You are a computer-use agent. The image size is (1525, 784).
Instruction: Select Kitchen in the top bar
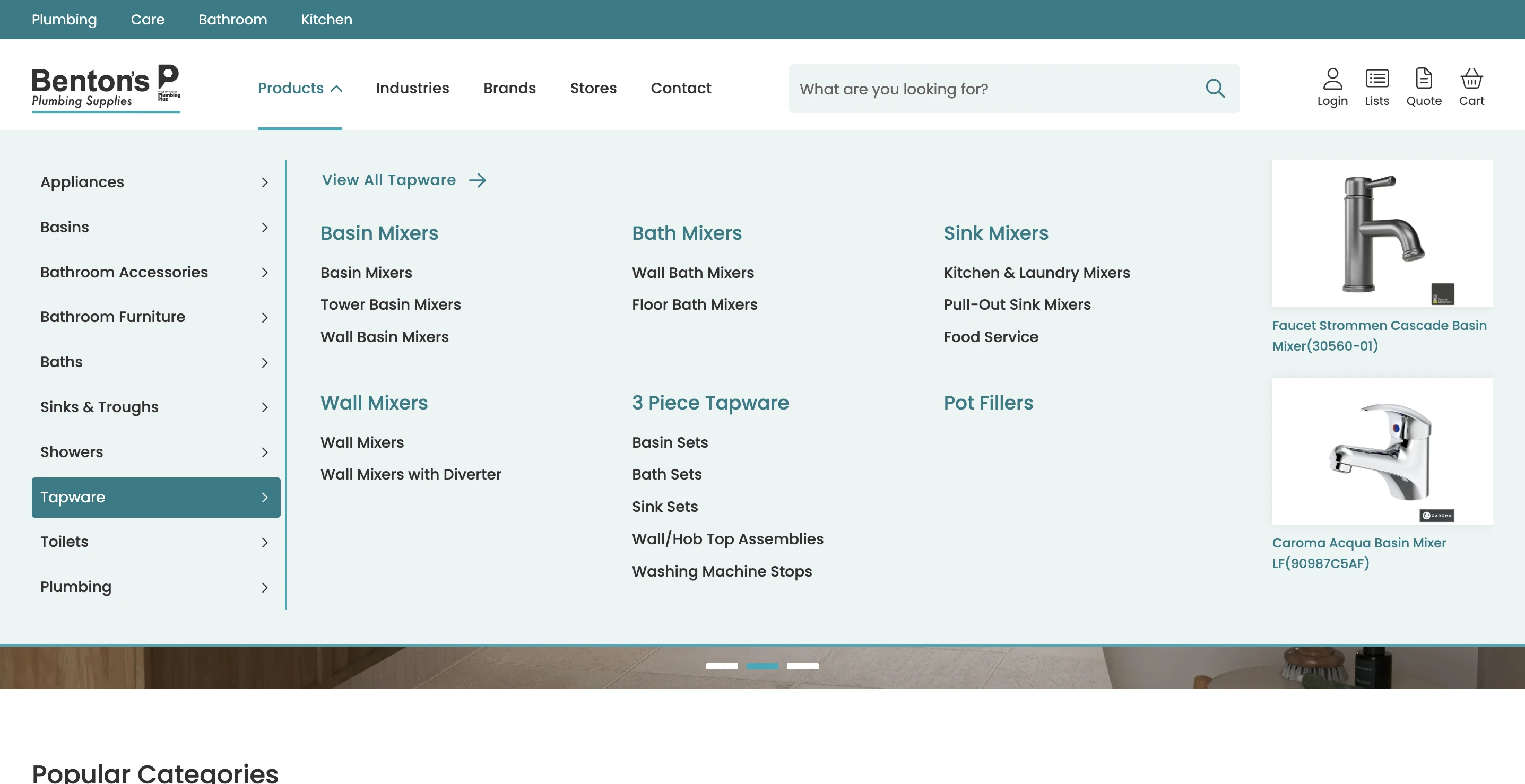[x=326, y=20]
